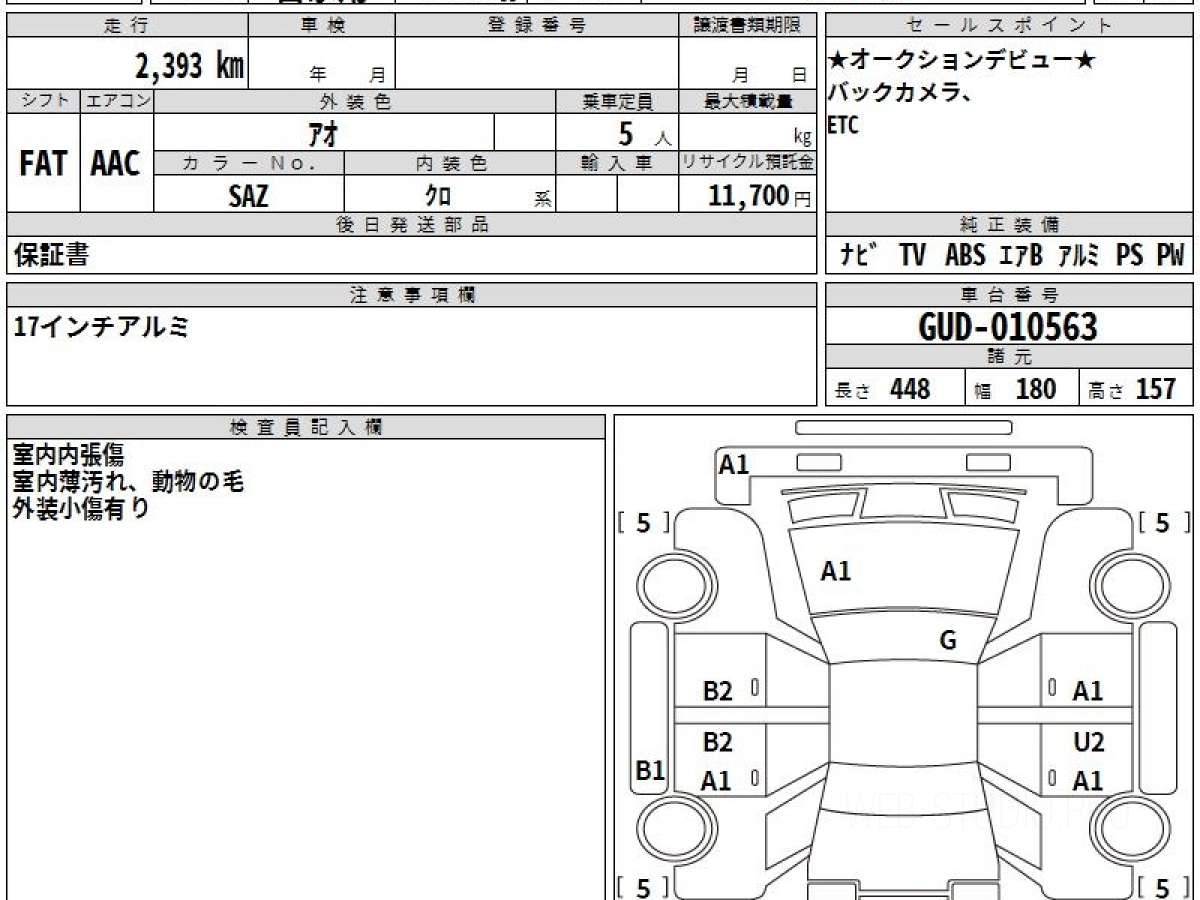Click the 検査員記入欄 section header
The width and height of the screenshot is (1200, 900).
(x=306, y=427)
